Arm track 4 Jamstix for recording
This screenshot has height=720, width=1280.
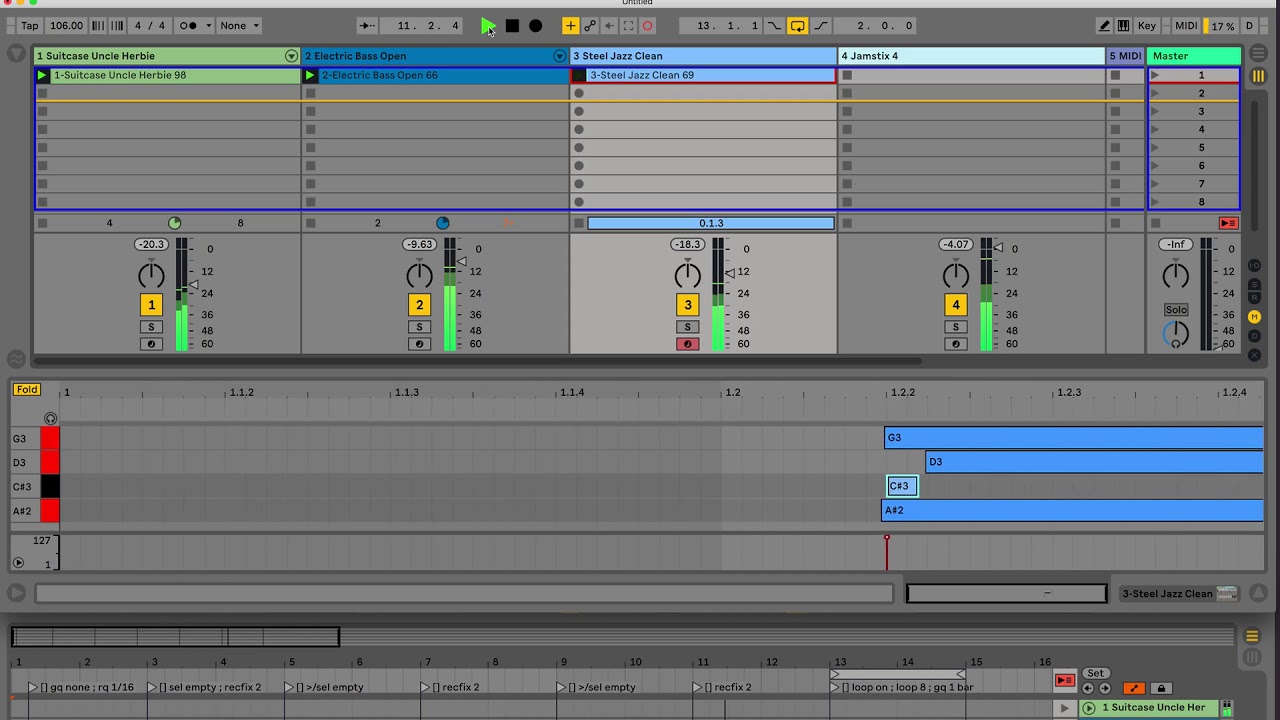[x=955, y=344]
